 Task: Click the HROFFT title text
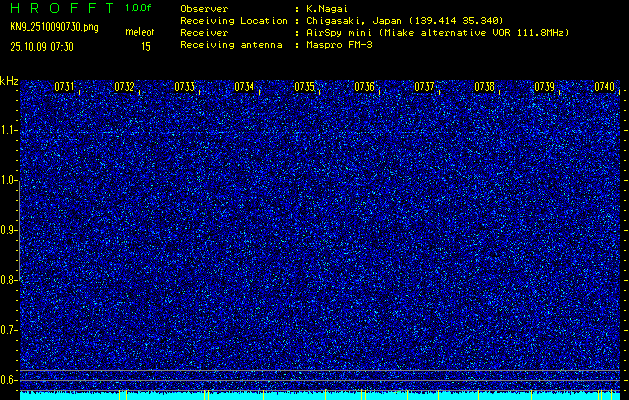pos(62,7)
